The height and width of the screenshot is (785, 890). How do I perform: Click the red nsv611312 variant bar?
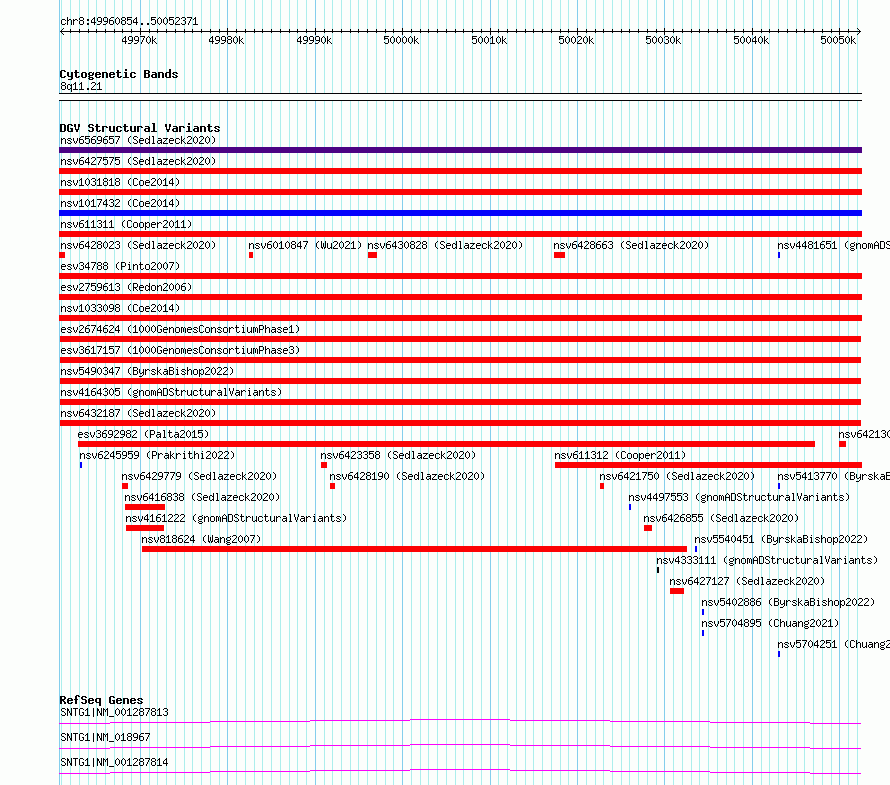[x=708, y=465]
